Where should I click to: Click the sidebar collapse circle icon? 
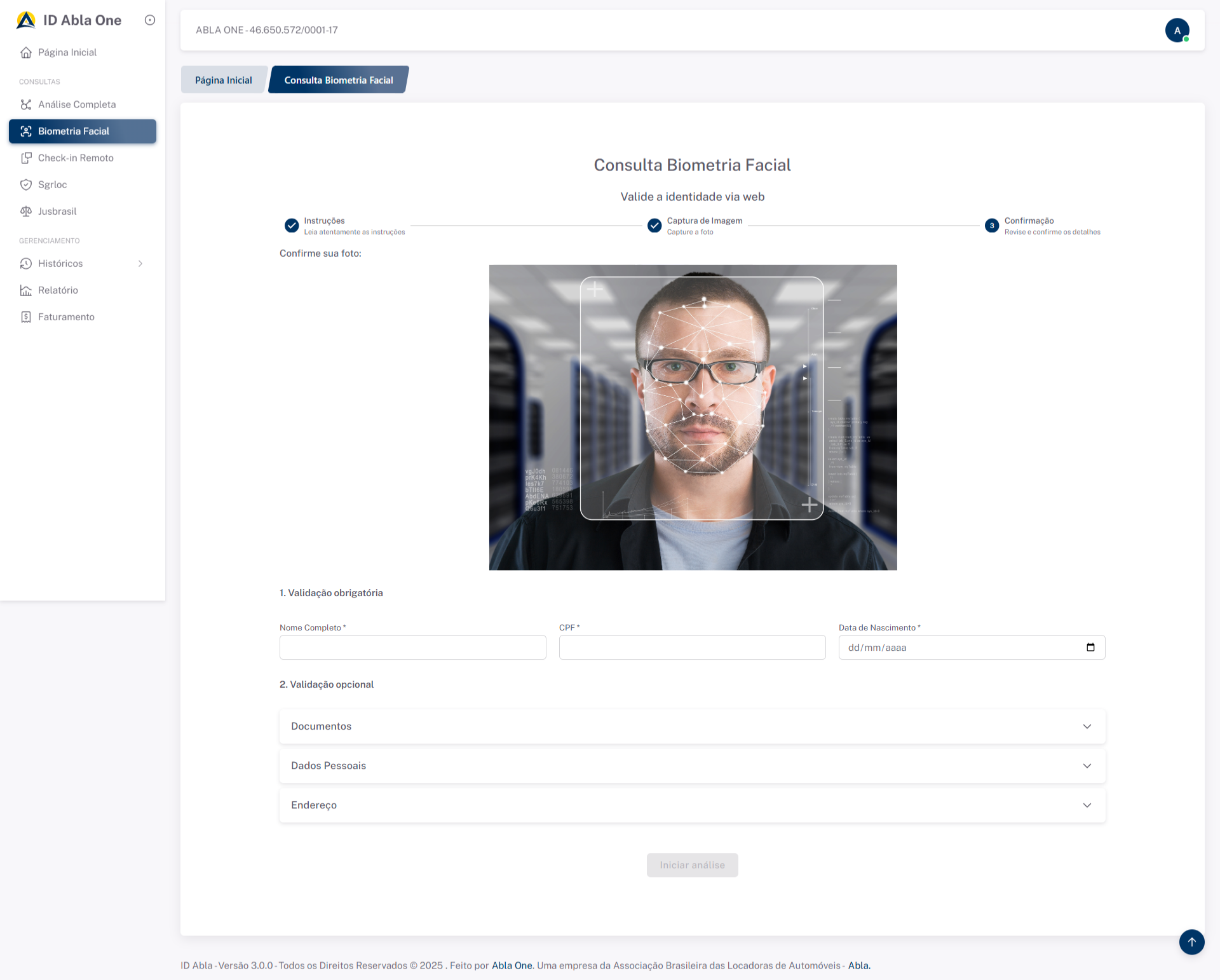pos(150,20)
